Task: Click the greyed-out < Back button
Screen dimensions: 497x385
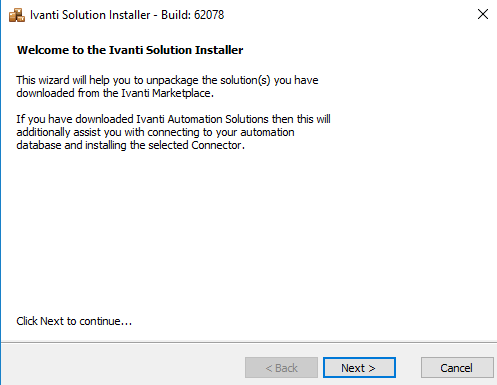Action: (281, 368)
